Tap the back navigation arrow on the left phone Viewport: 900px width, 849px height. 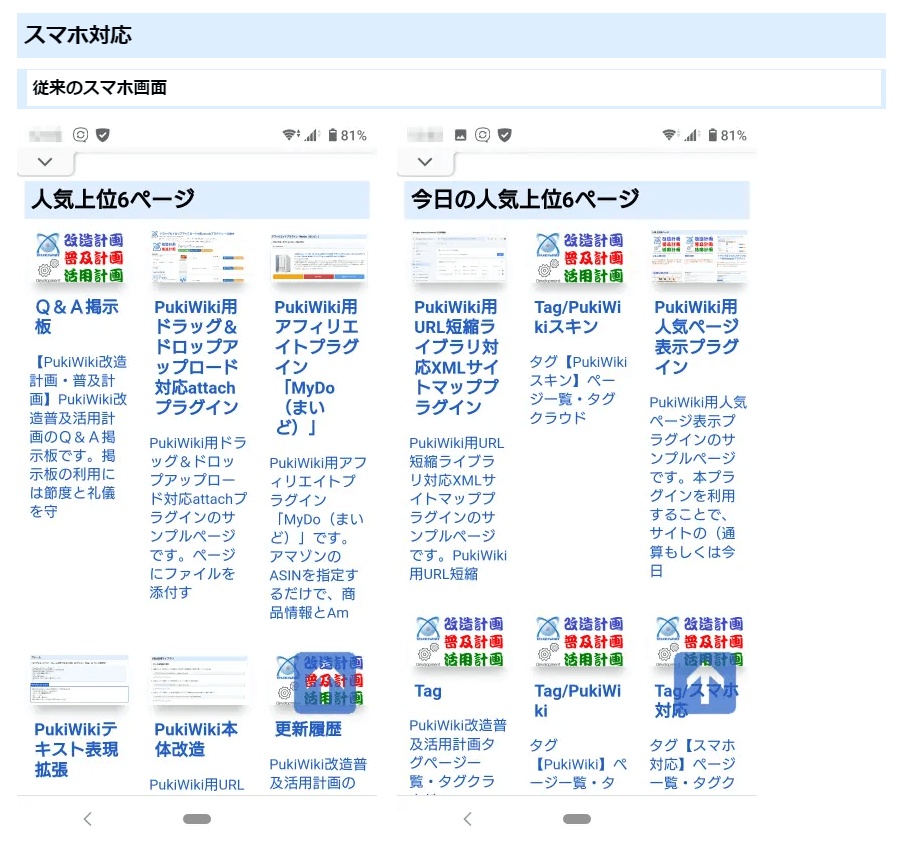(x=88, y=818)
